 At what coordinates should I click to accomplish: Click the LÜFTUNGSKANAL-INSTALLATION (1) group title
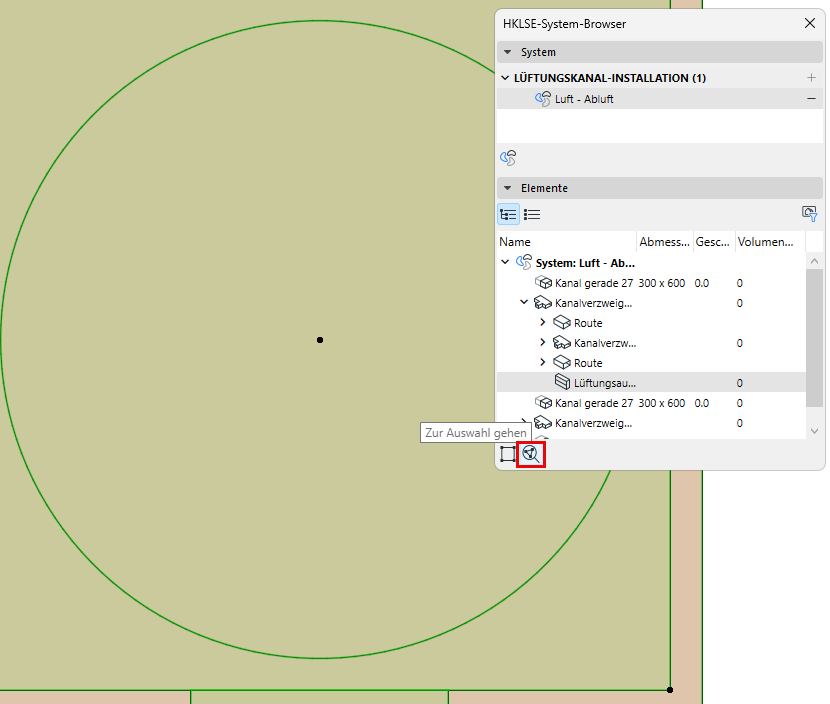610,78
